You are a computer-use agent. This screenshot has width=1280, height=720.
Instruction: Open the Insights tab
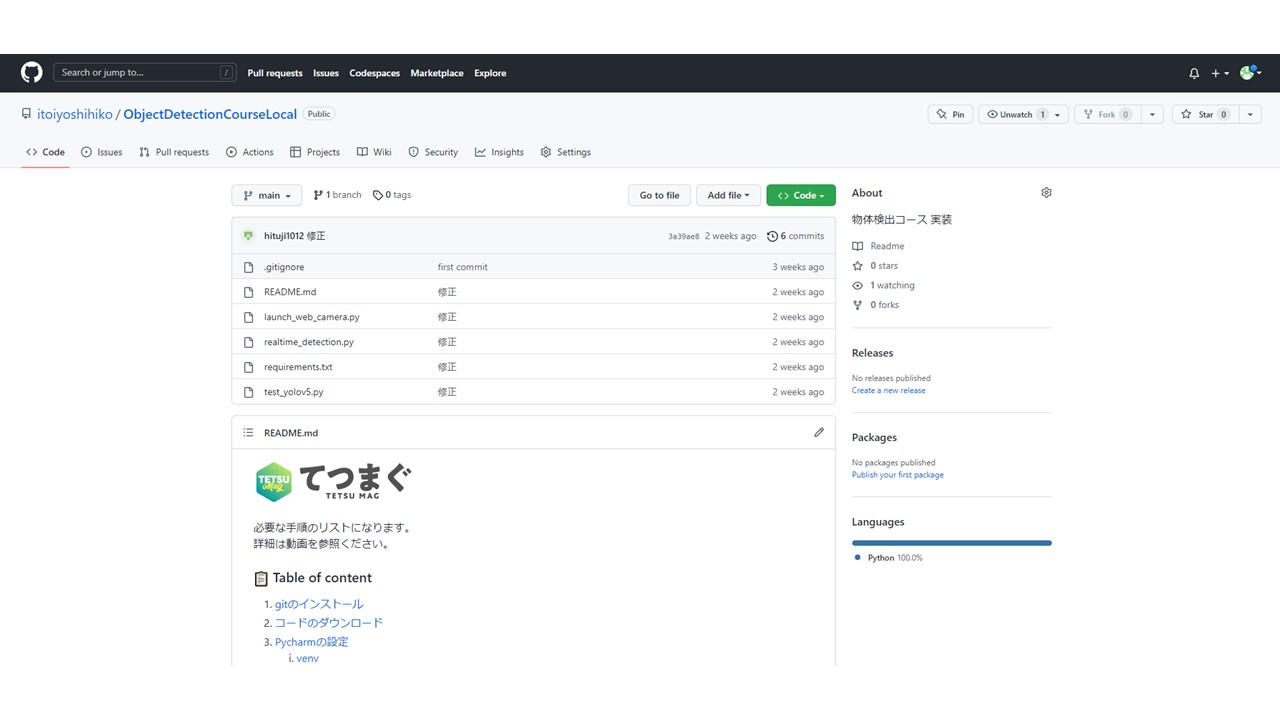(499, 152)
